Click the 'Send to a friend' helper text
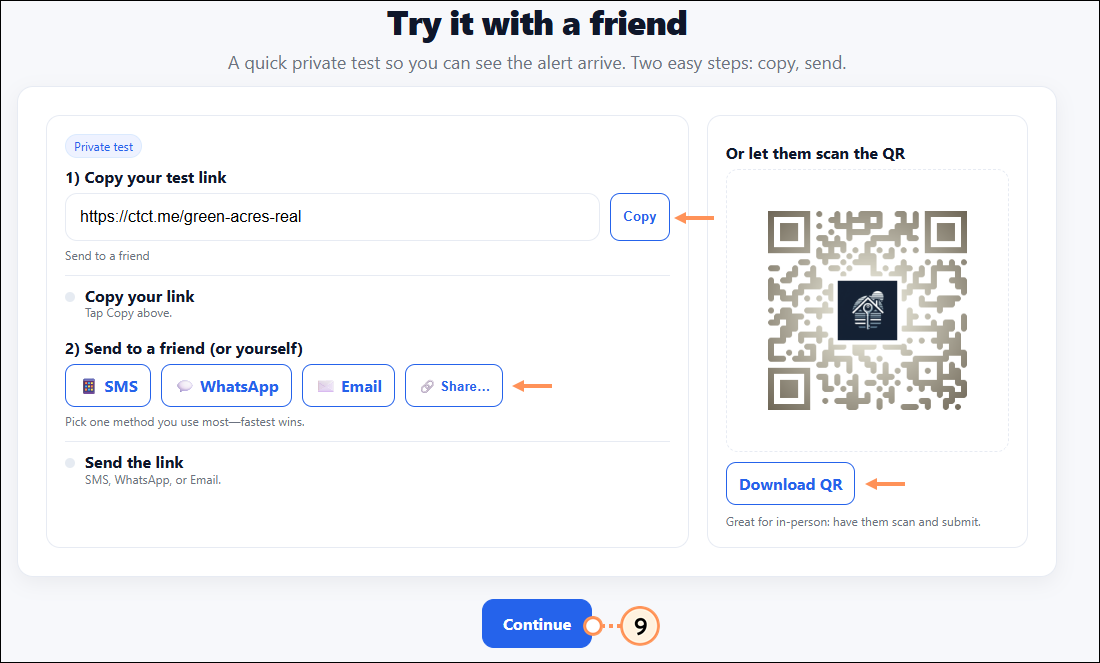The image size is (1100, 663). pyautogui.click(x=107, y=256)
